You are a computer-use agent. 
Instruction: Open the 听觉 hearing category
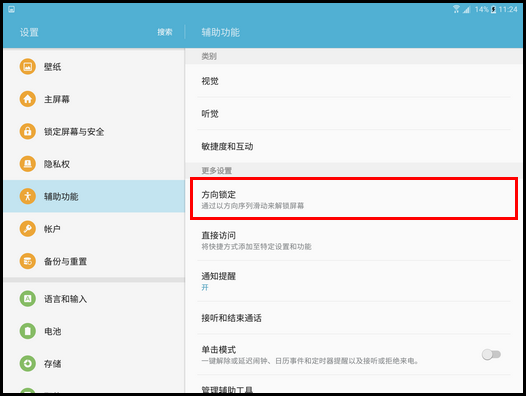tap(354, 114)
